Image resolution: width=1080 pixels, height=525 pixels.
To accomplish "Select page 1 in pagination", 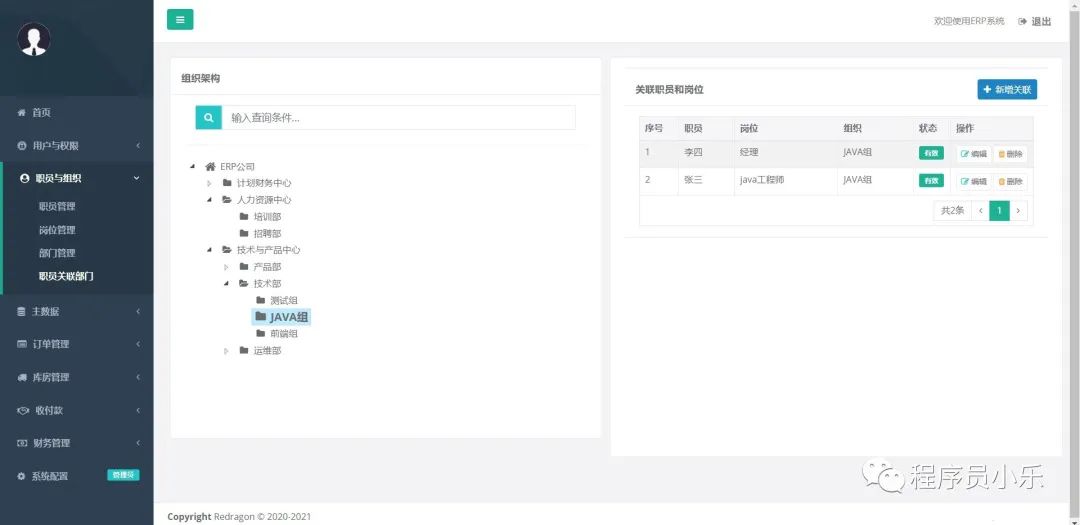I will (999, 211).
